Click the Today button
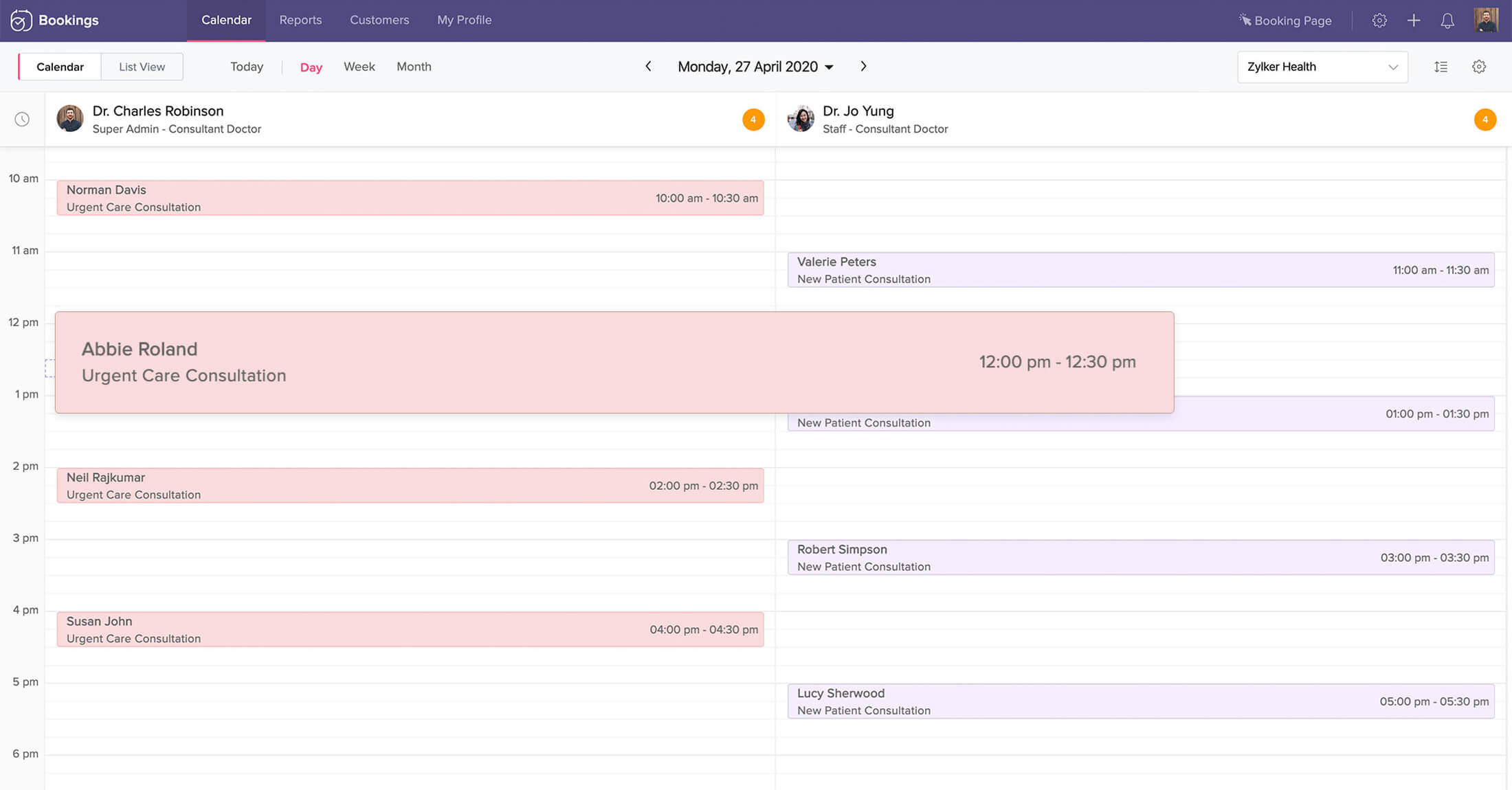Screen dimensions: 1512x790 pos(247,67)
